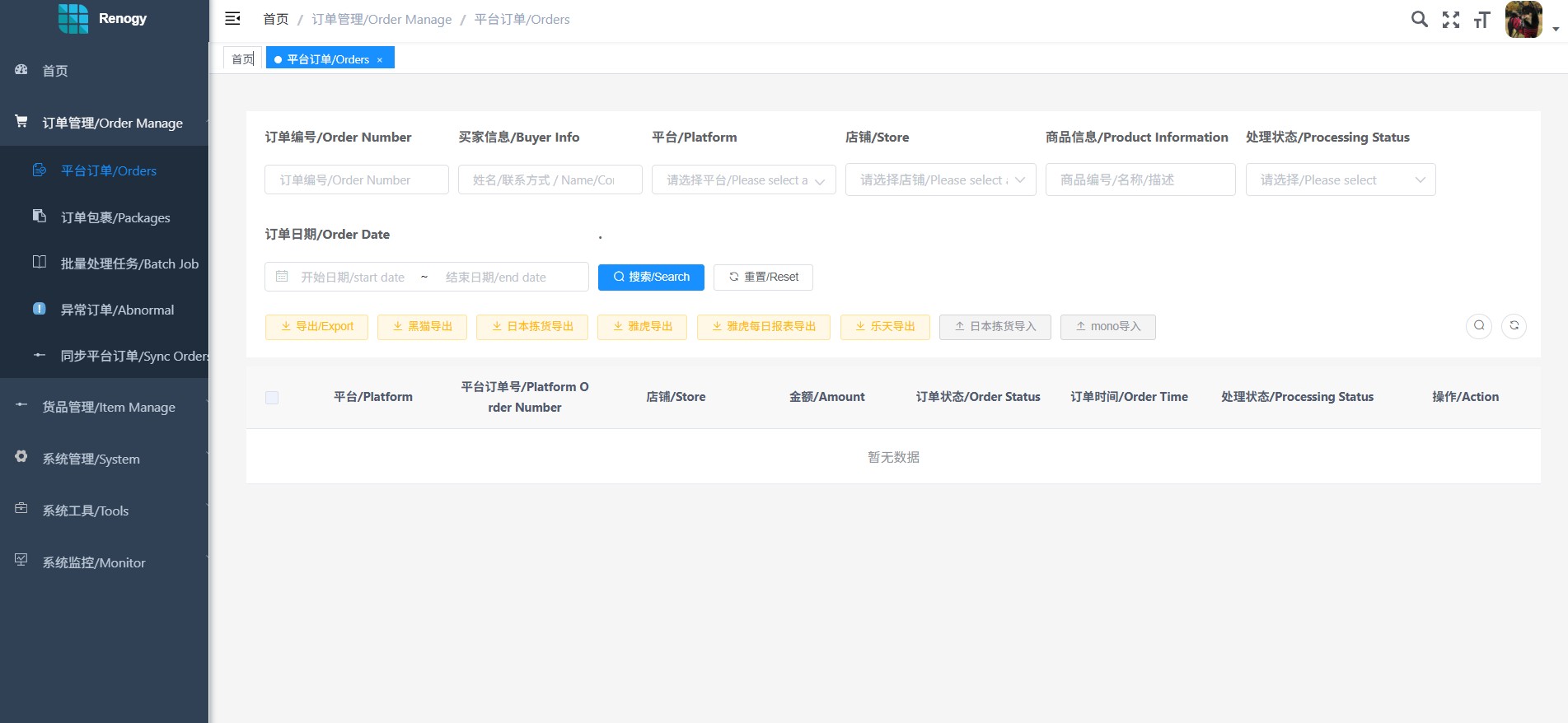This screenshot has height=723, width=1568.
Task: Click the Renogy logo
Action: point(73,18)
